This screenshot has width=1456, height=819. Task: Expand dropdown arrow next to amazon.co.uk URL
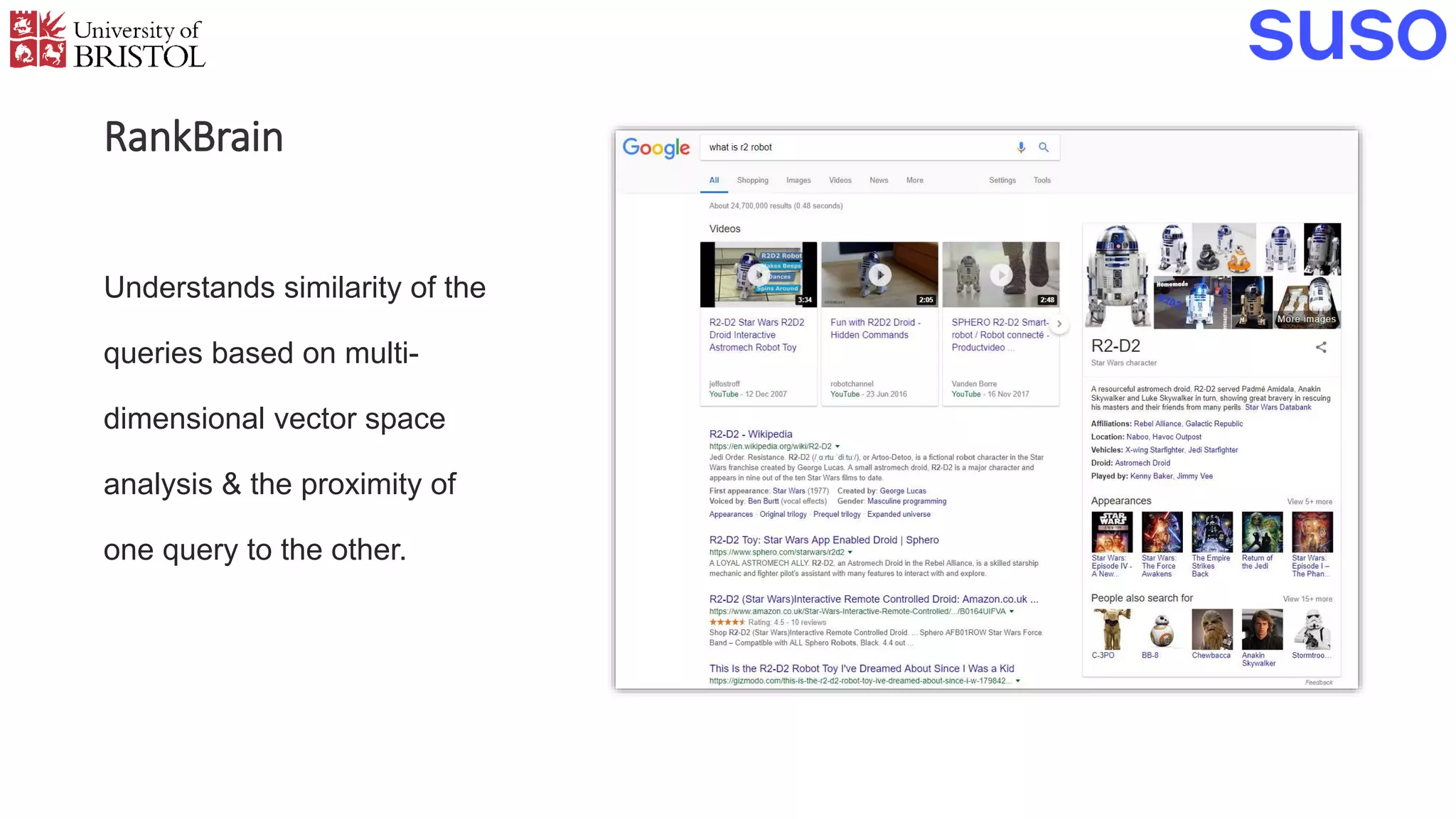point(1012,611)
